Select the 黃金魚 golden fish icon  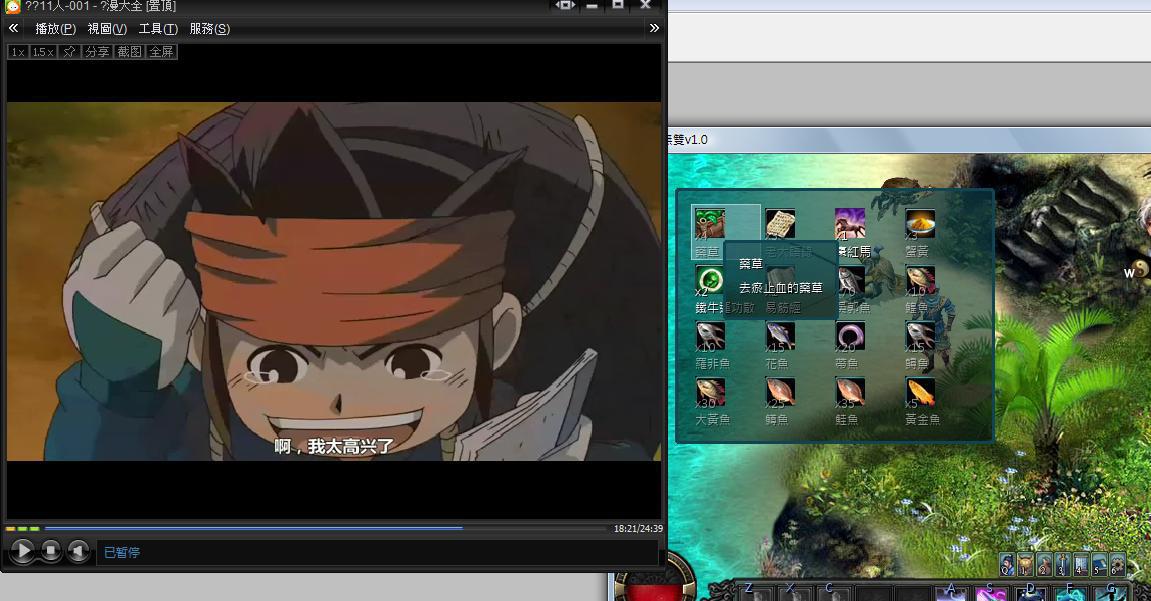pyautogui.click(x=920, y=392)
